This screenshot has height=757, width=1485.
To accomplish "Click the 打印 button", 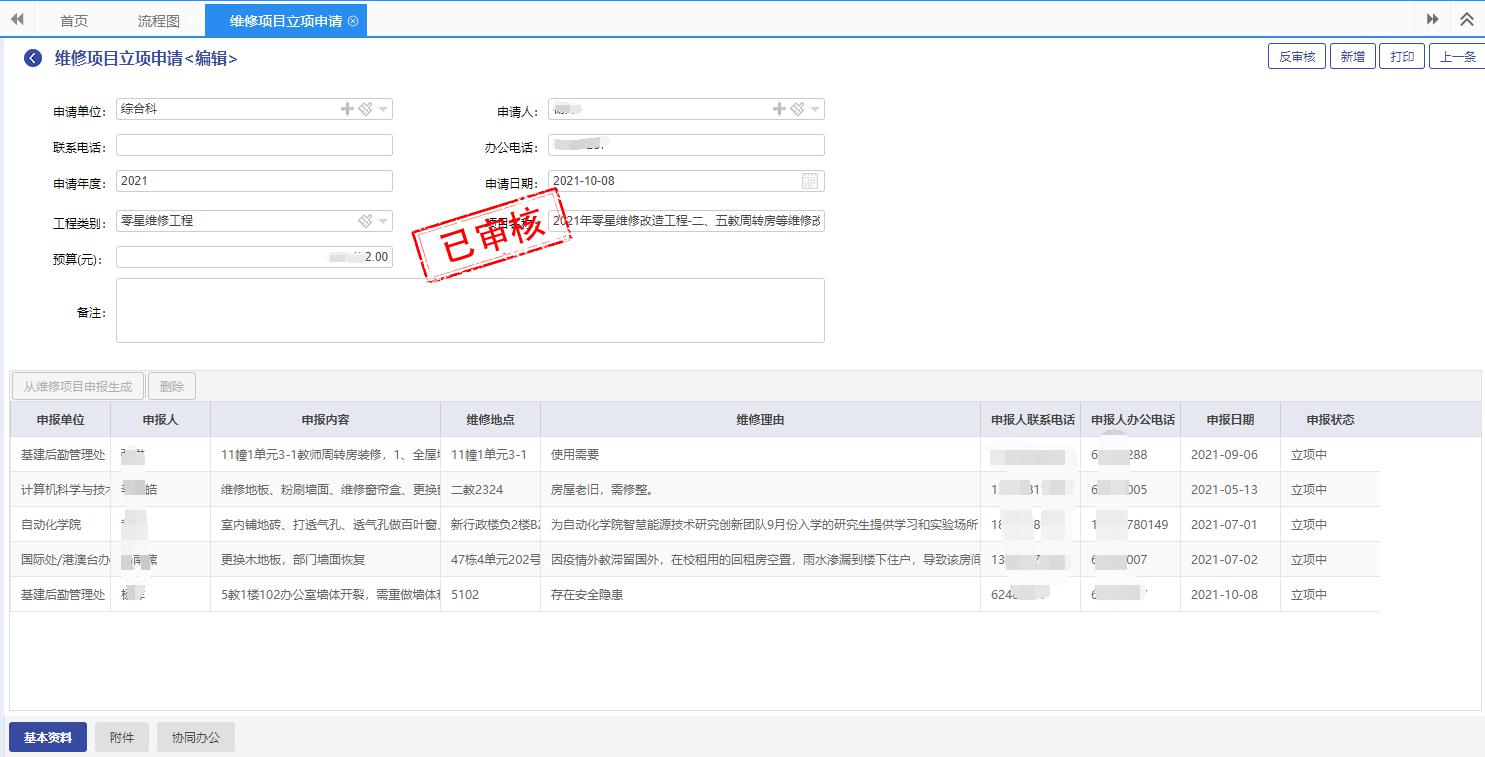I will pos(1402,57).
